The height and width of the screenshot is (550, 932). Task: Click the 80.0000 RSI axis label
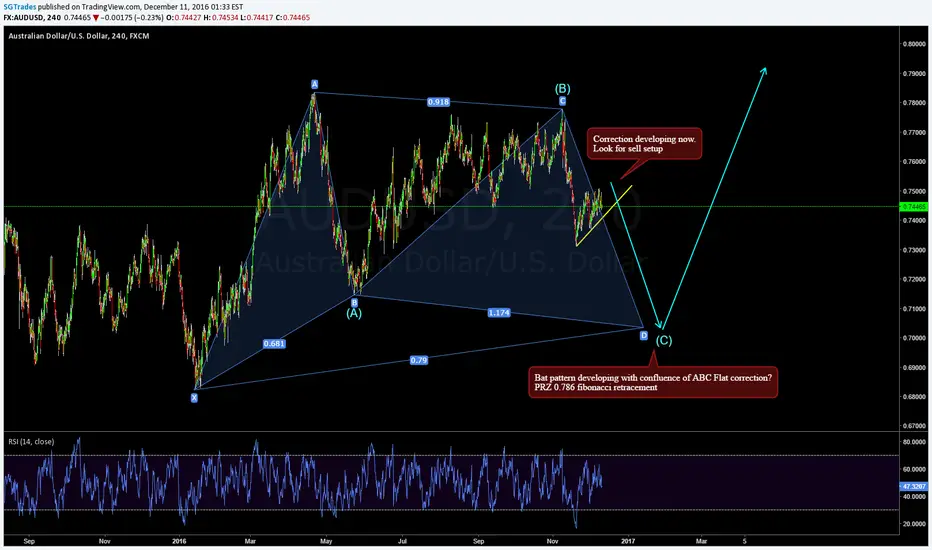(915, 442)
